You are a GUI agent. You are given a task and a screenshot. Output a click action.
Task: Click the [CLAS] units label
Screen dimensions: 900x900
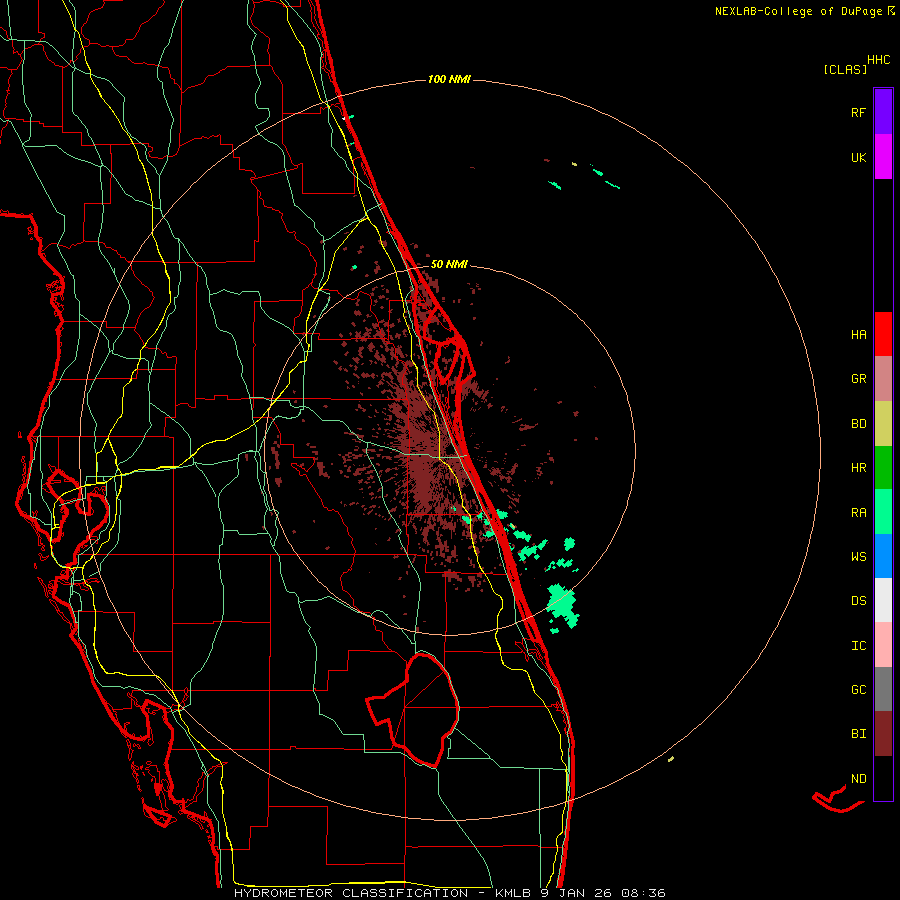coord(844,69)
